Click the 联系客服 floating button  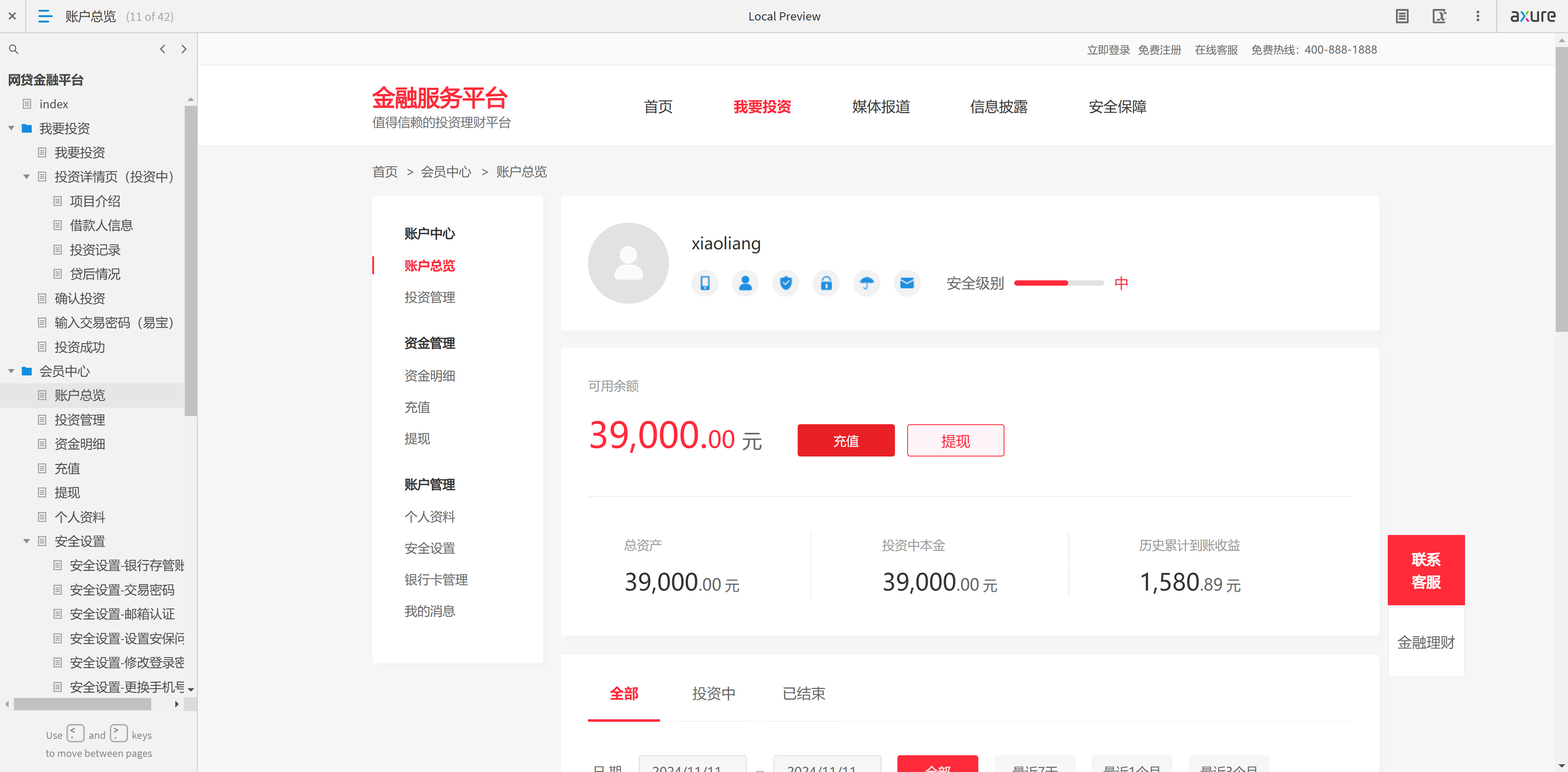coord(1426,571)
